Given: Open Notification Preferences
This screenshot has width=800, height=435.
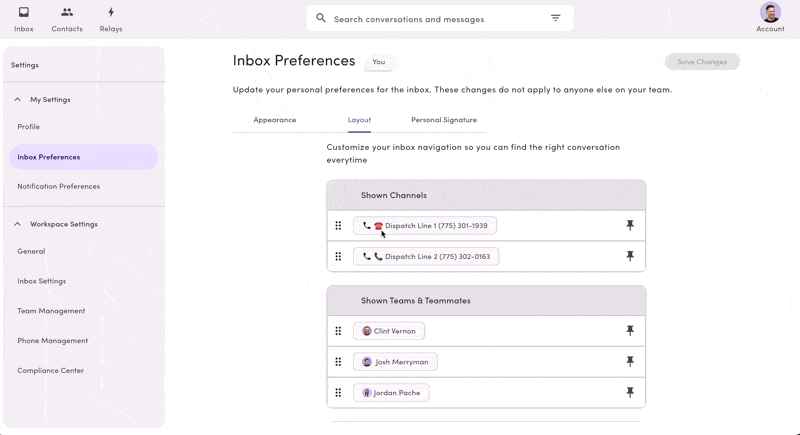Looking at the screenshot, I should tap(59, 186).
